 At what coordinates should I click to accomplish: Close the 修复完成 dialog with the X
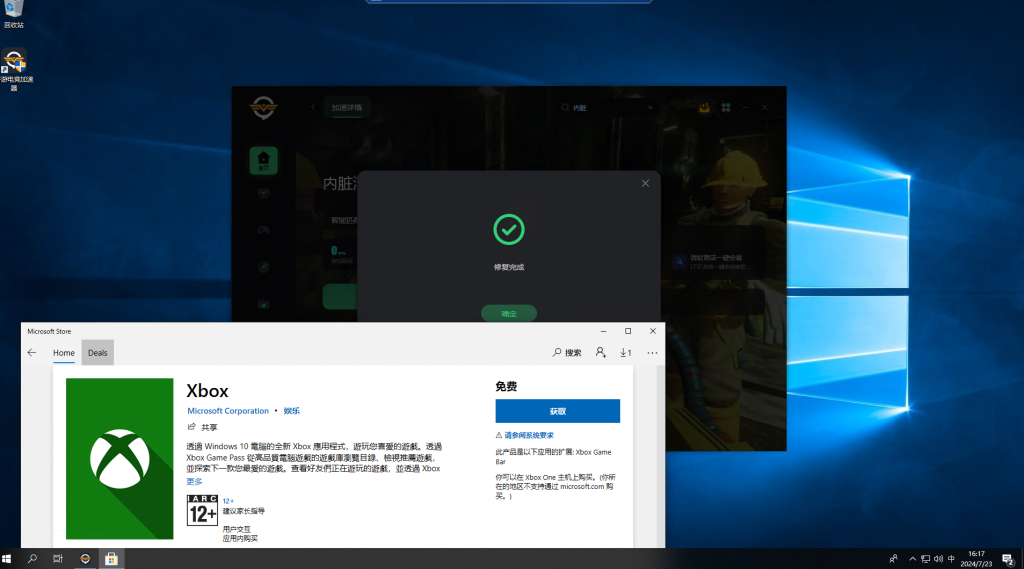click(645, 184)
